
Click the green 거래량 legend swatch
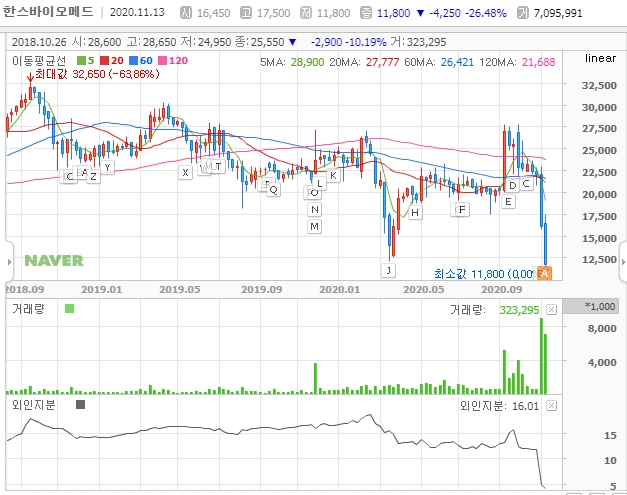(x=70, y=309)
